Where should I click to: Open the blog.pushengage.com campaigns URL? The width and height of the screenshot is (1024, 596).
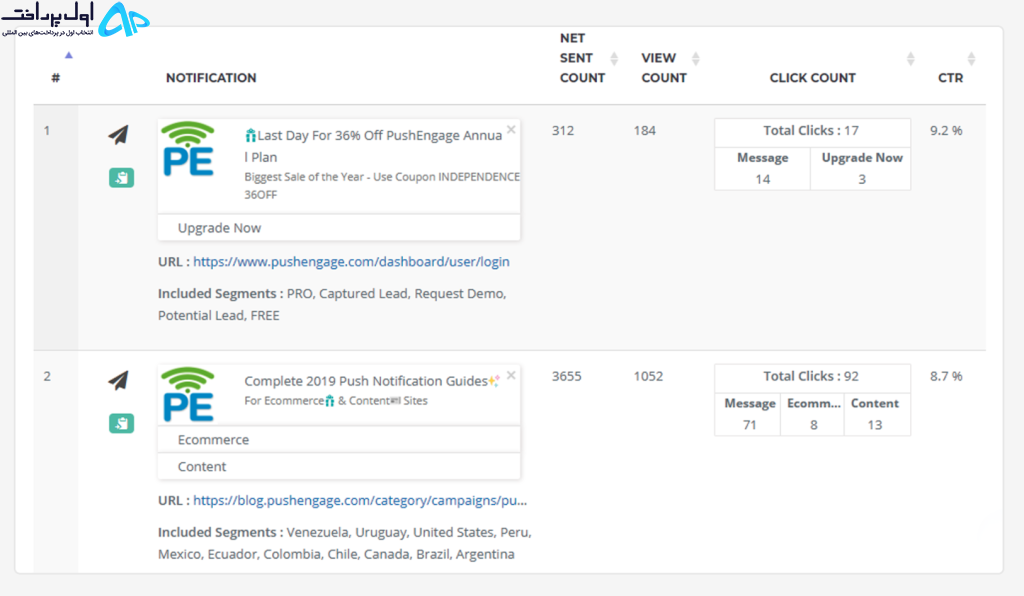360,501
